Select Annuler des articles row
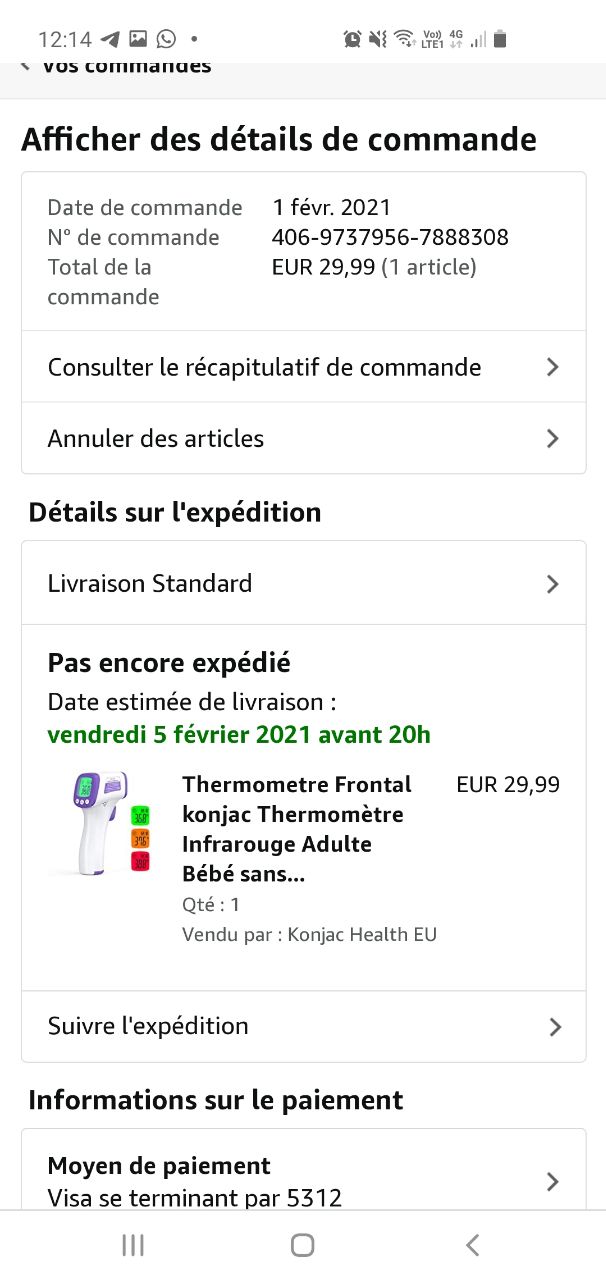The height and width of the screenshot is (1280, 606). click(156, 438)
